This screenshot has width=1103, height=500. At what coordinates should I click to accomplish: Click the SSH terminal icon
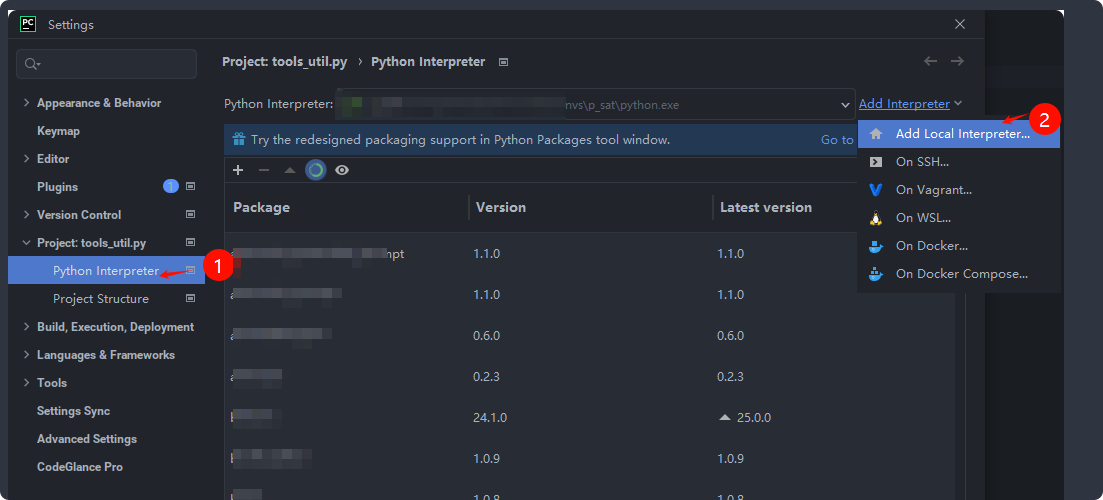pos(876,162)
